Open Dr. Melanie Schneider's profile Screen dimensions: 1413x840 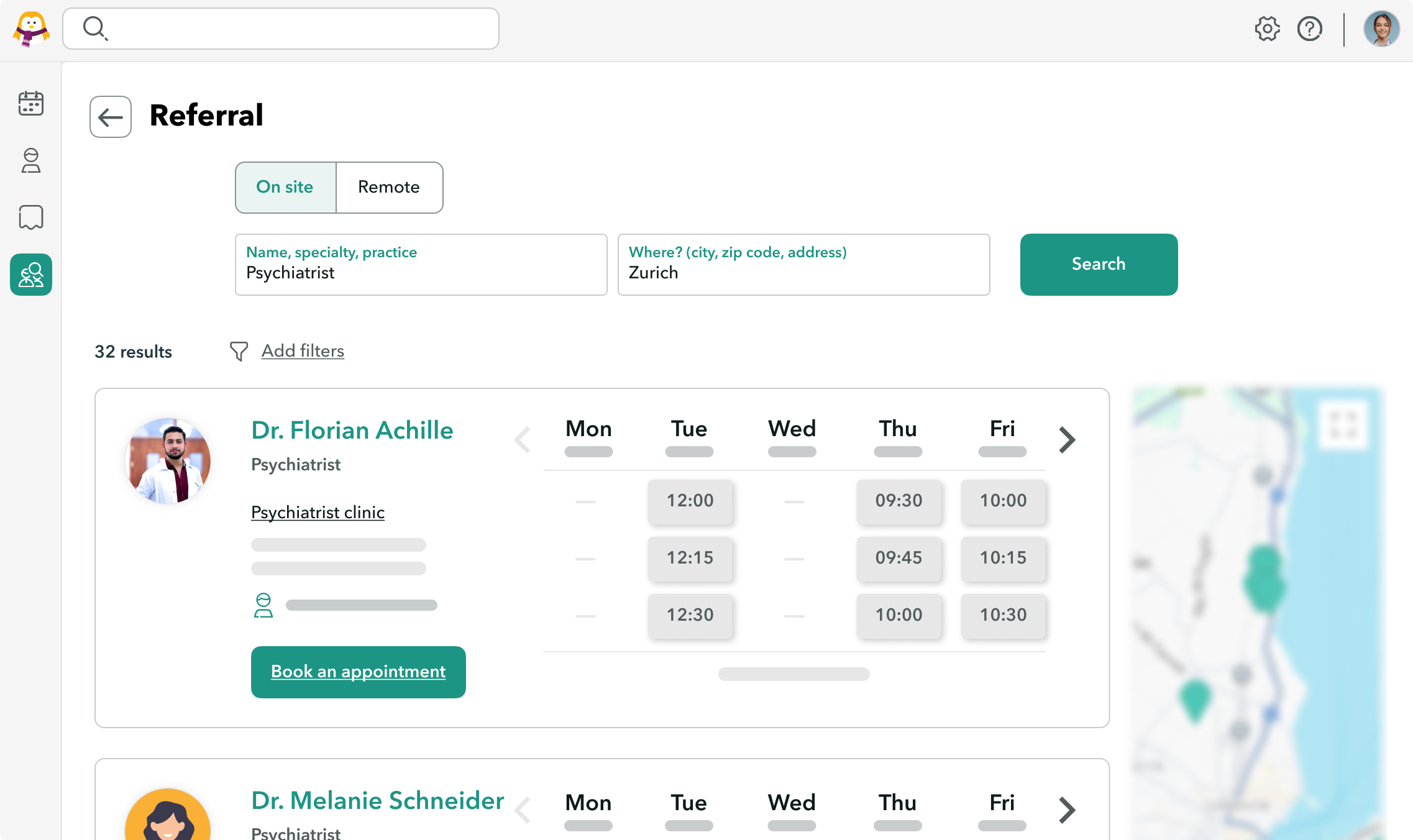click(x=378, y=800)
